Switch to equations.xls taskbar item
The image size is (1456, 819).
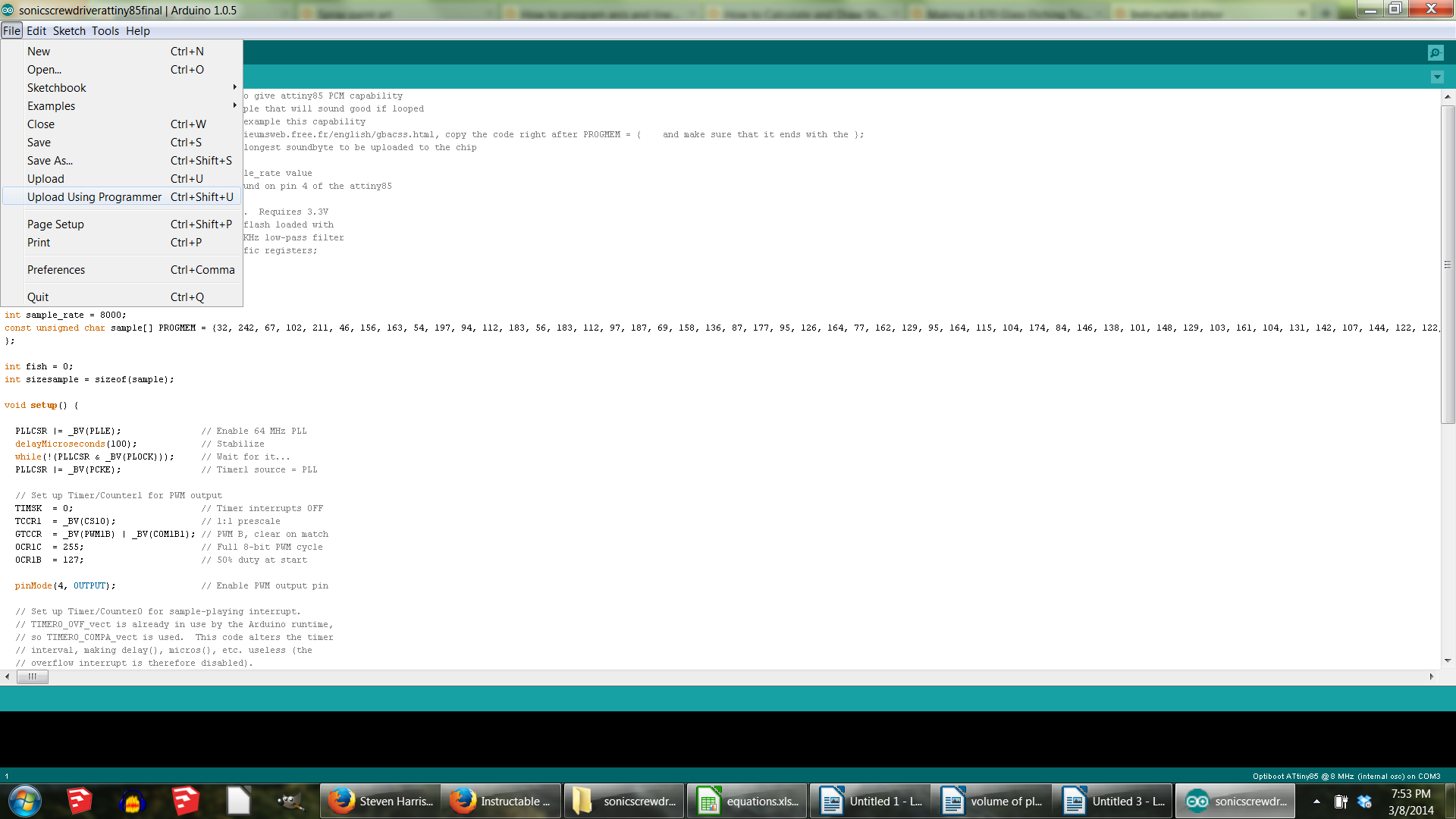[x=747, y=801]
